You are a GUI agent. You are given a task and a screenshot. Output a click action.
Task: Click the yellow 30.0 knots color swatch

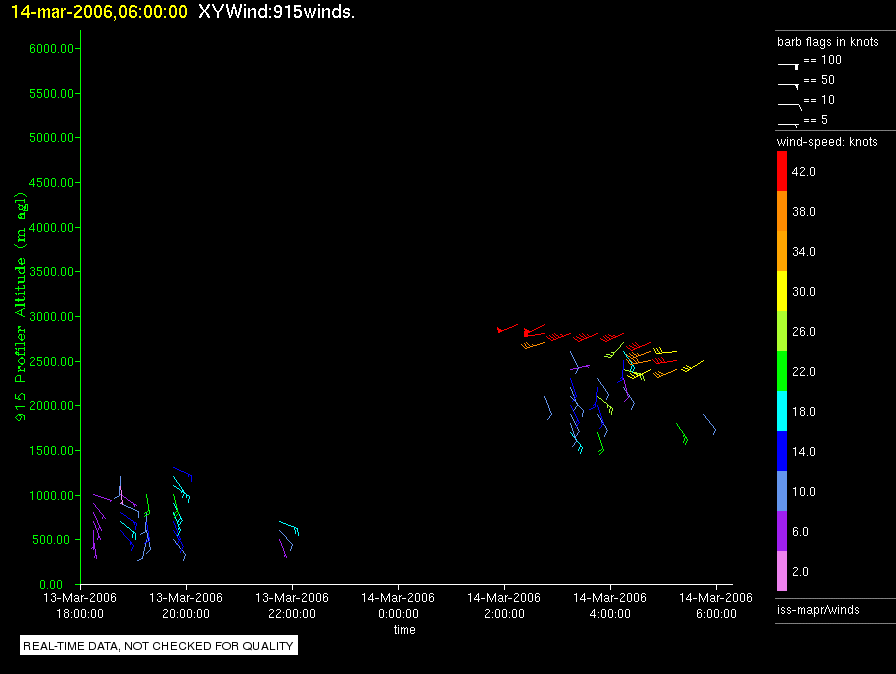[x=782, y=291]
